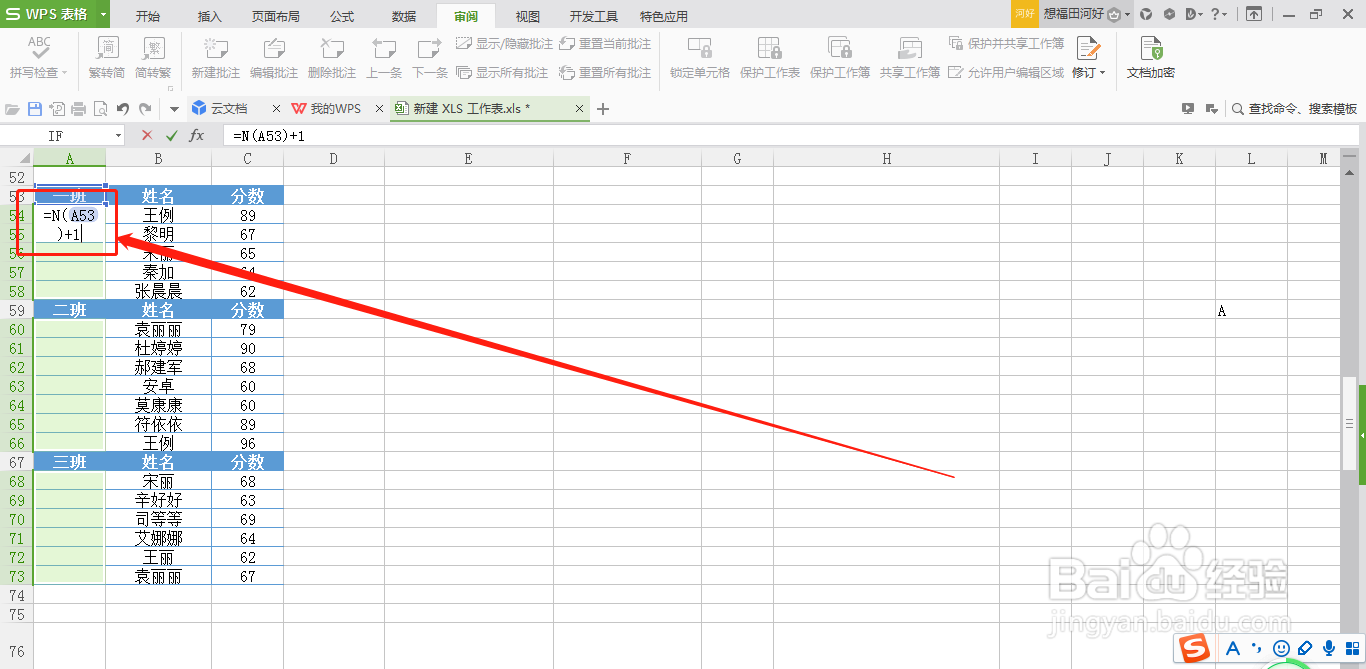The height and width of the screenshot is (669, 1366).
Task: Click the printer icon in quick access bar
Action: pyautogui.click(x=79, y=109)
